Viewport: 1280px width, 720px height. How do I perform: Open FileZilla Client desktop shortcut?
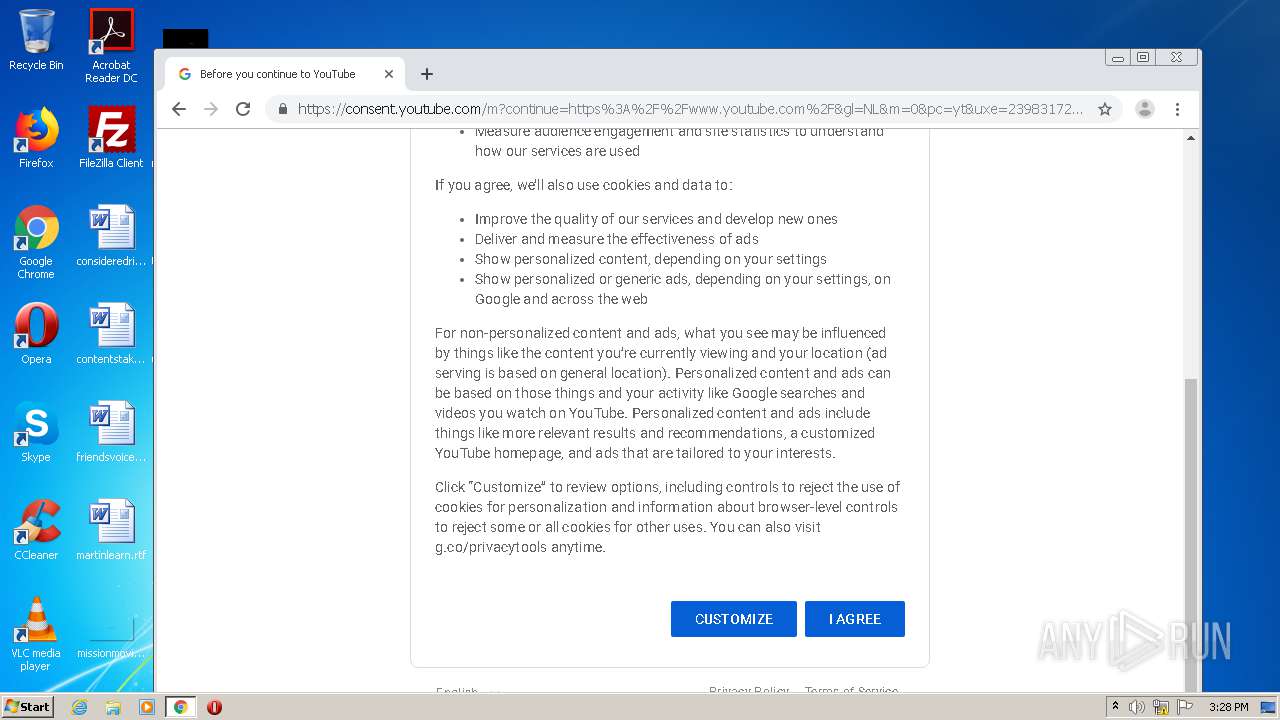[111, 139]
